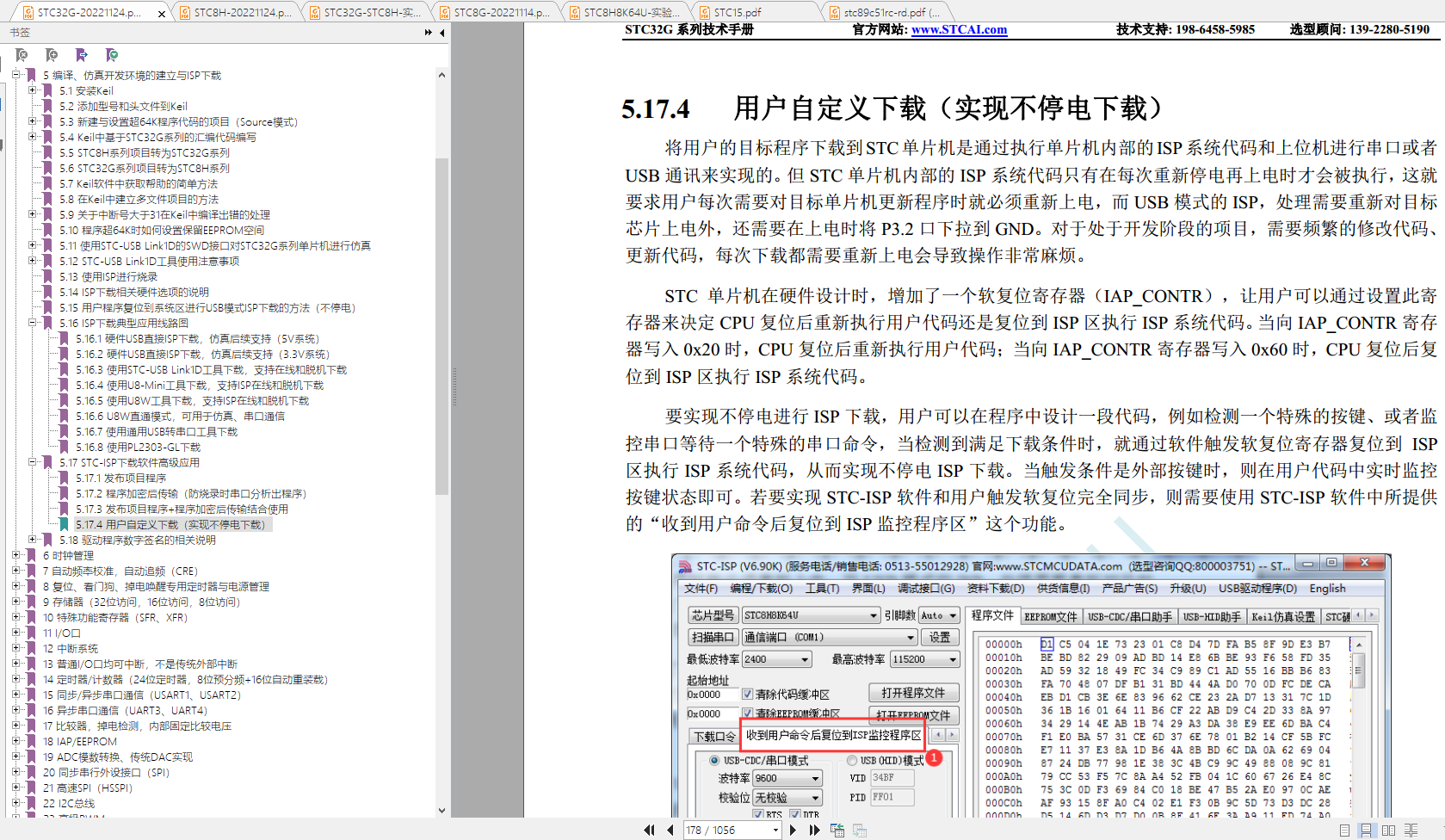Open bookmark 5.15 用户程序复位到系统区

[207, 307]
